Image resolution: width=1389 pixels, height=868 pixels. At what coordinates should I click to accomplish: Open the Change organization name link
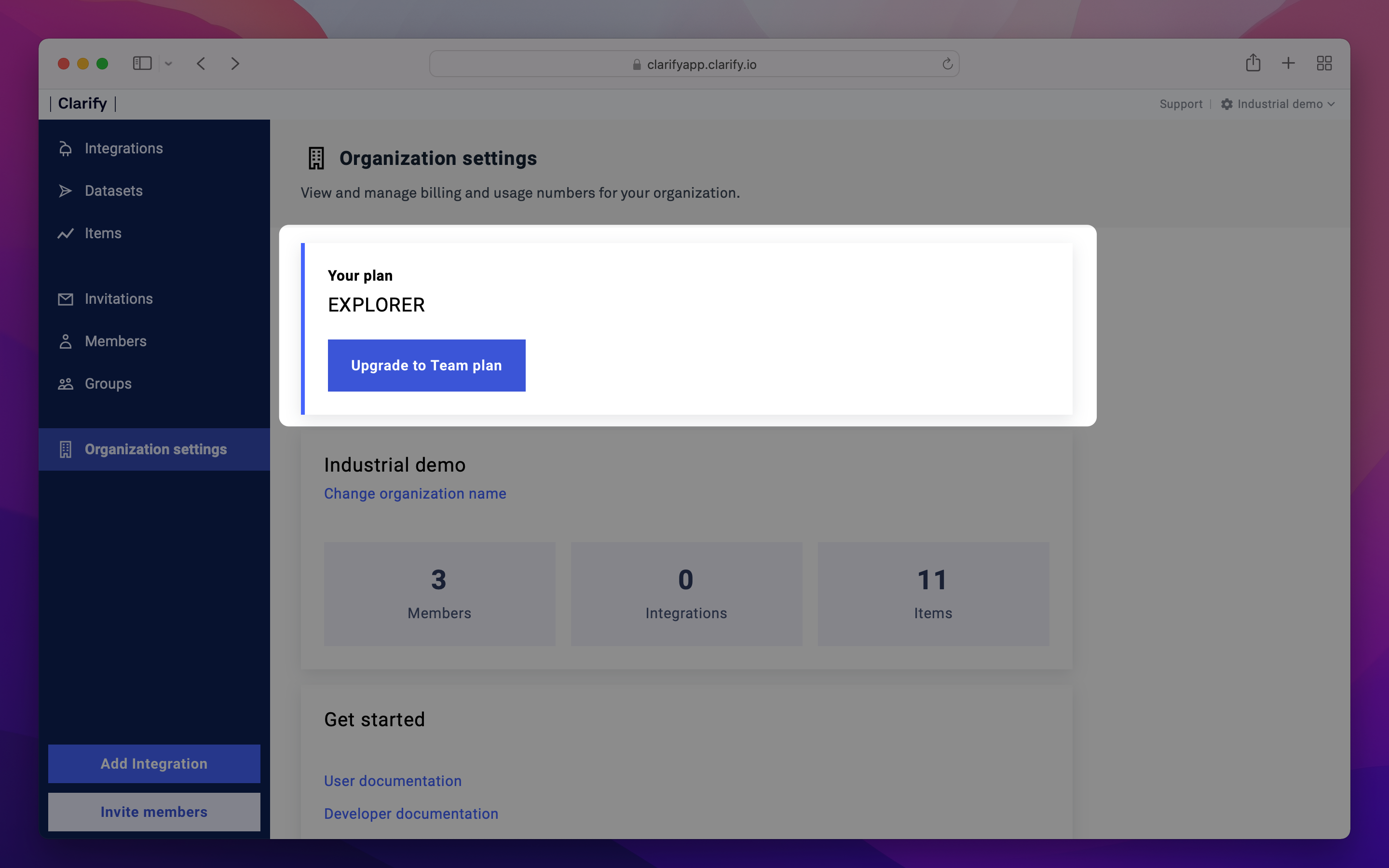pyautogui.click(x=415, y=494)
